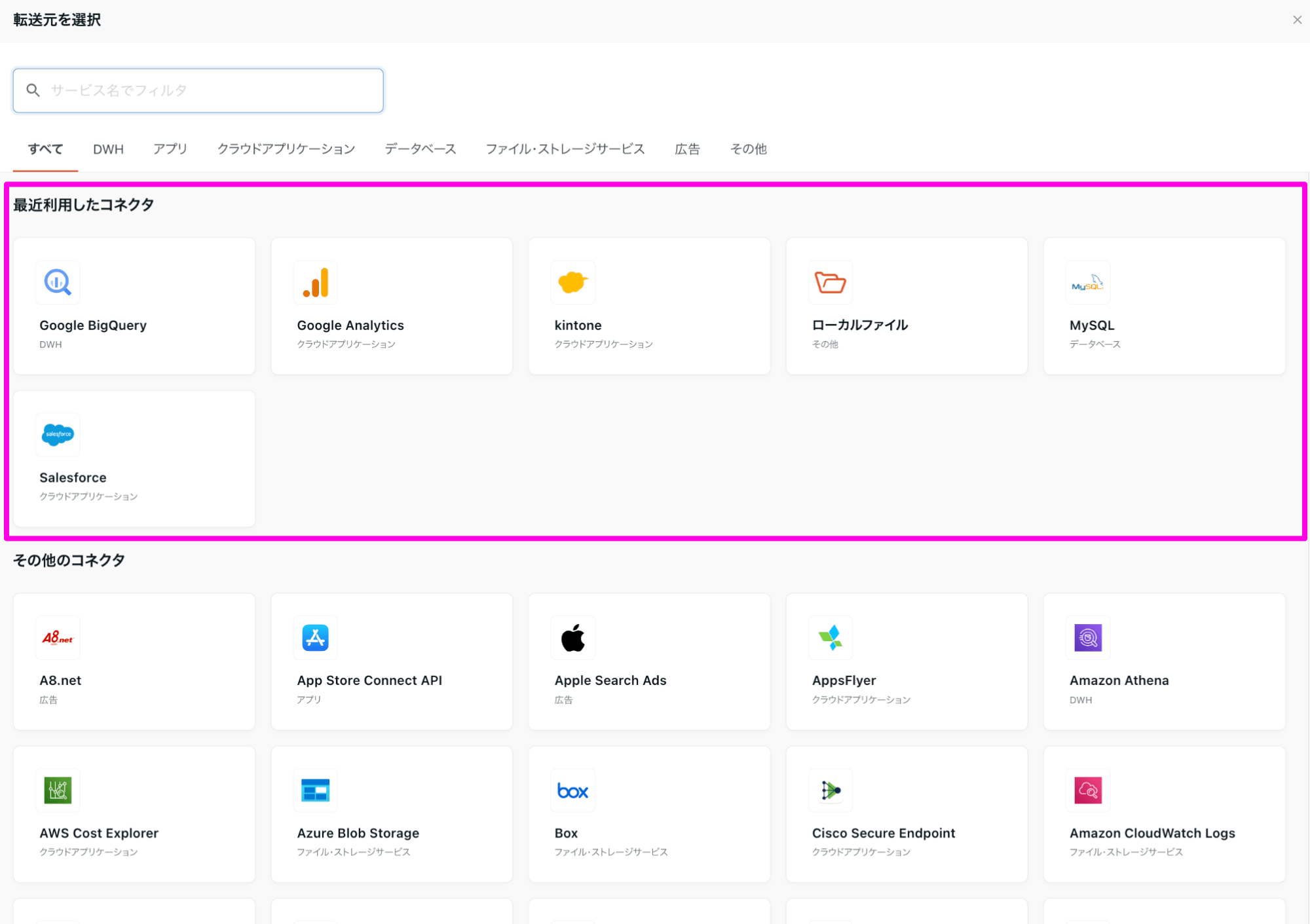Click the ローカルファイル folder icon
This screenshot has height=924, width=1310.
831,282
